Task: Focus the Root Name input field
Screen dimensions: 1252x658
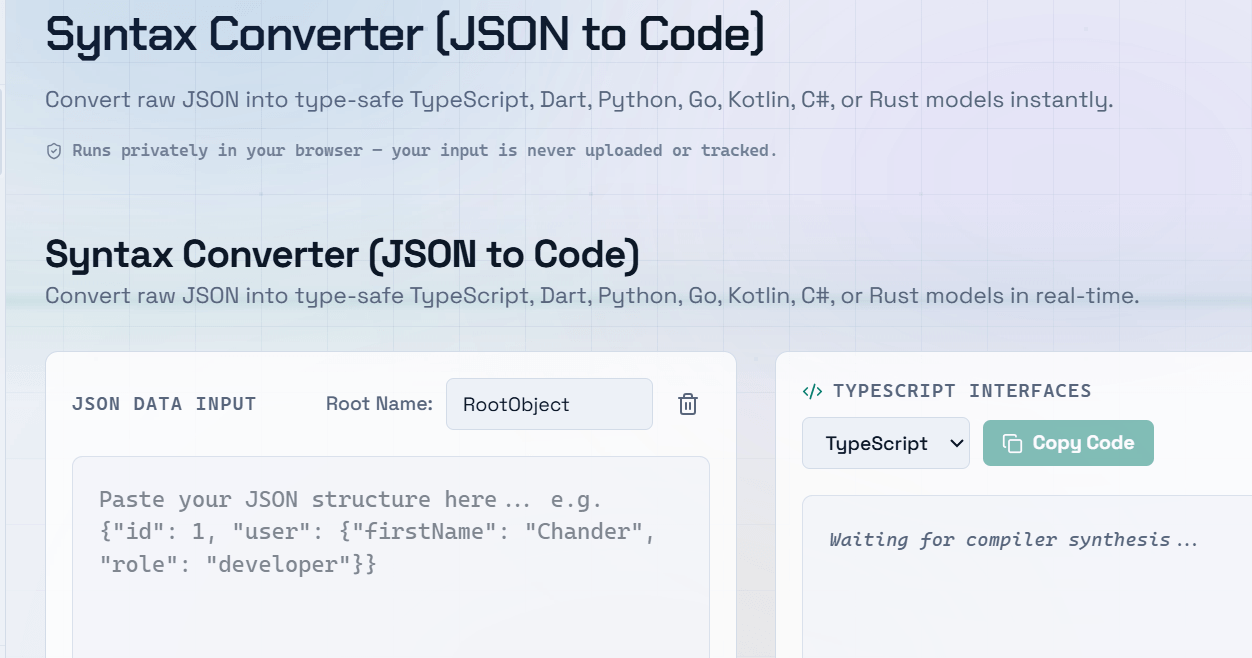Action: pyautogui.click(x=549, y=404)
